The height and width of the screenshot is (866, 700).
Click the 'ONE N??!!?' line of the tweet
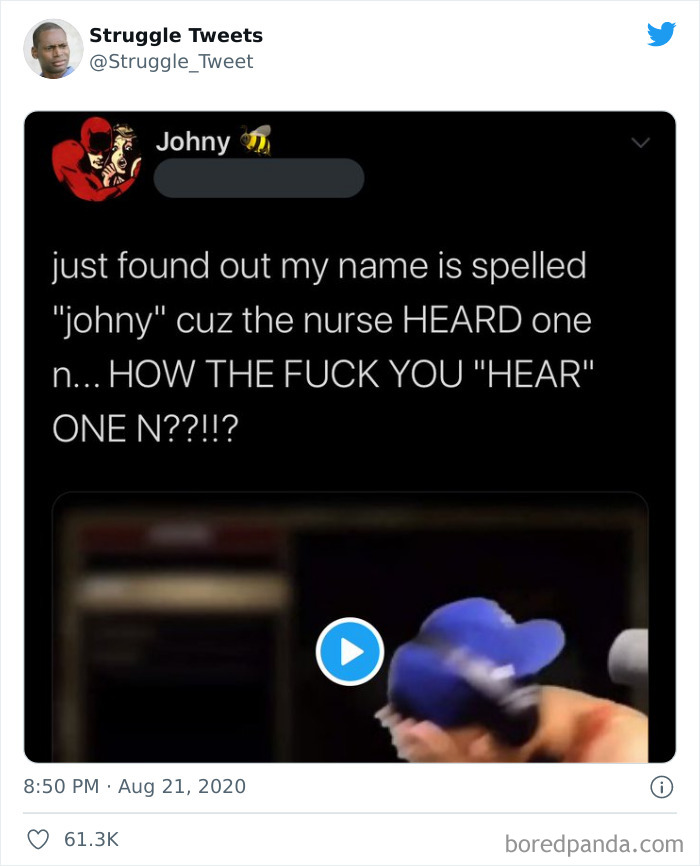click(145, 429)
